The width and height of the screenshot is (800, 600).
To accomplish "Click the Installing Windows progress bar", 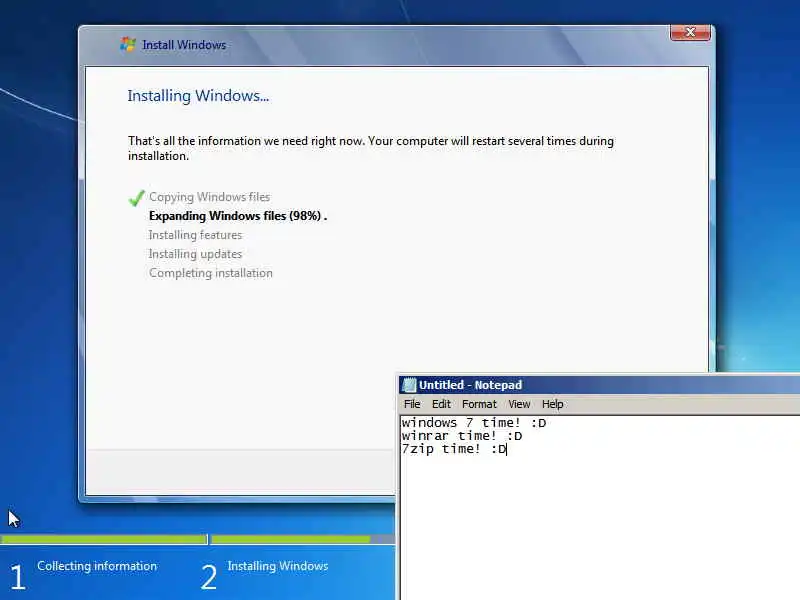I will (x=303, y=539).
